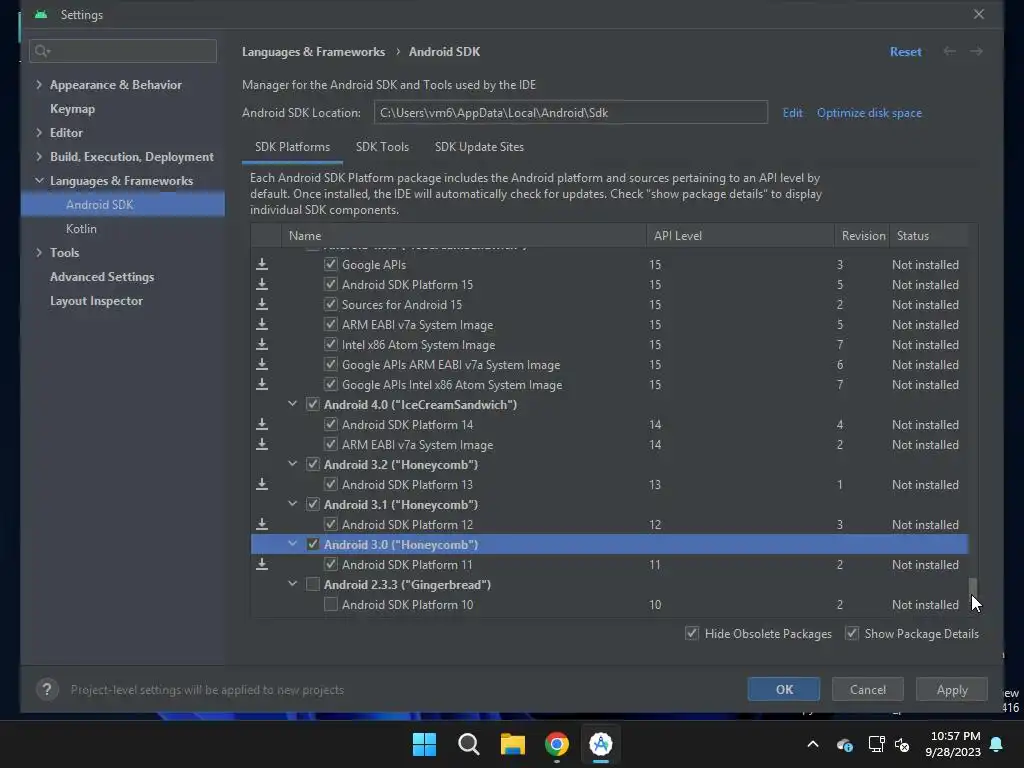This screenshot has width=1024, height=768.
Task: Click Android SDK Location path field
Action: (x=570, y=112)
